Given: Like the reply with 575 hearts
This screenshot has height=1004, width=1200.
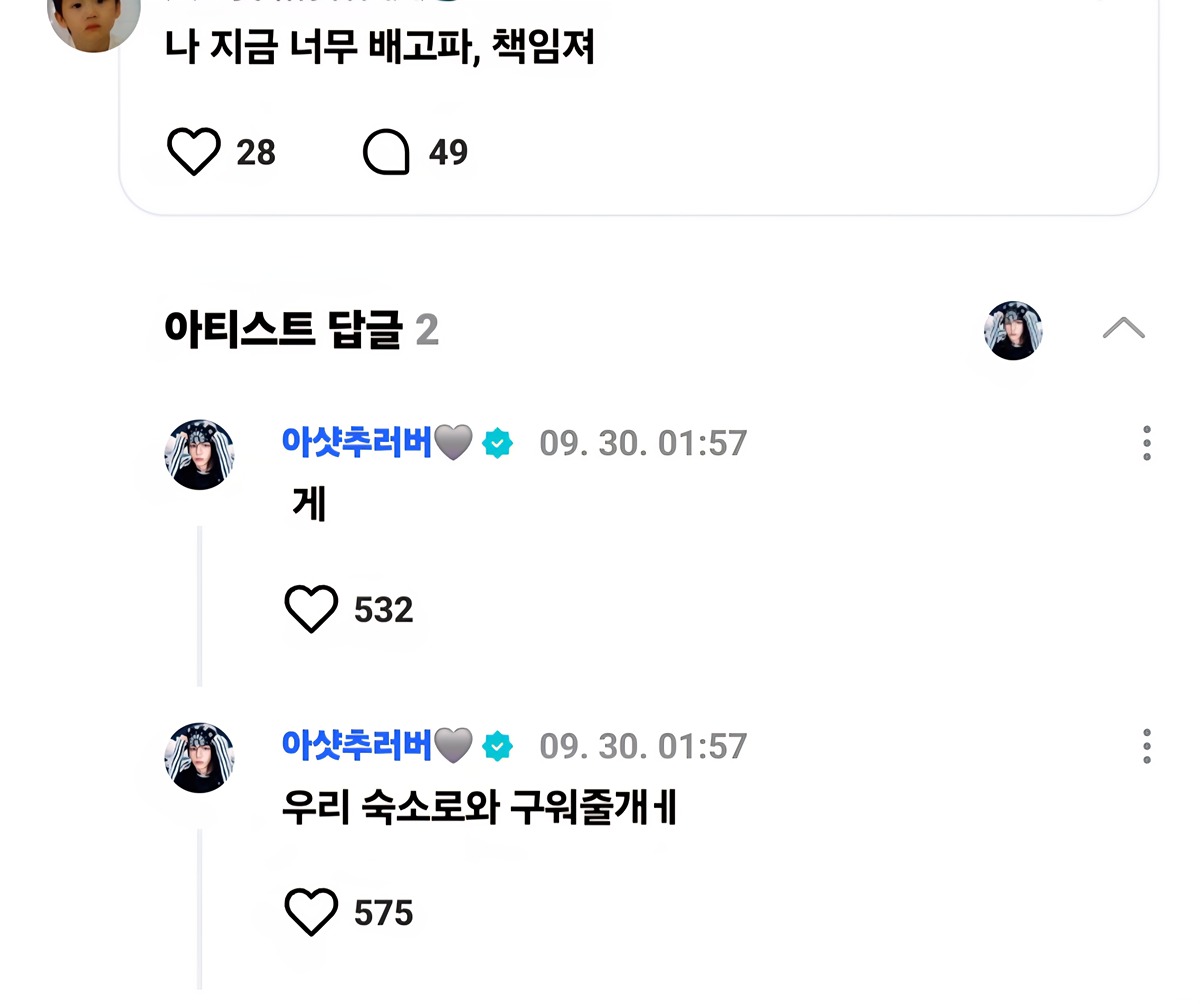Looking at the screenshot, I should [312, 912].
